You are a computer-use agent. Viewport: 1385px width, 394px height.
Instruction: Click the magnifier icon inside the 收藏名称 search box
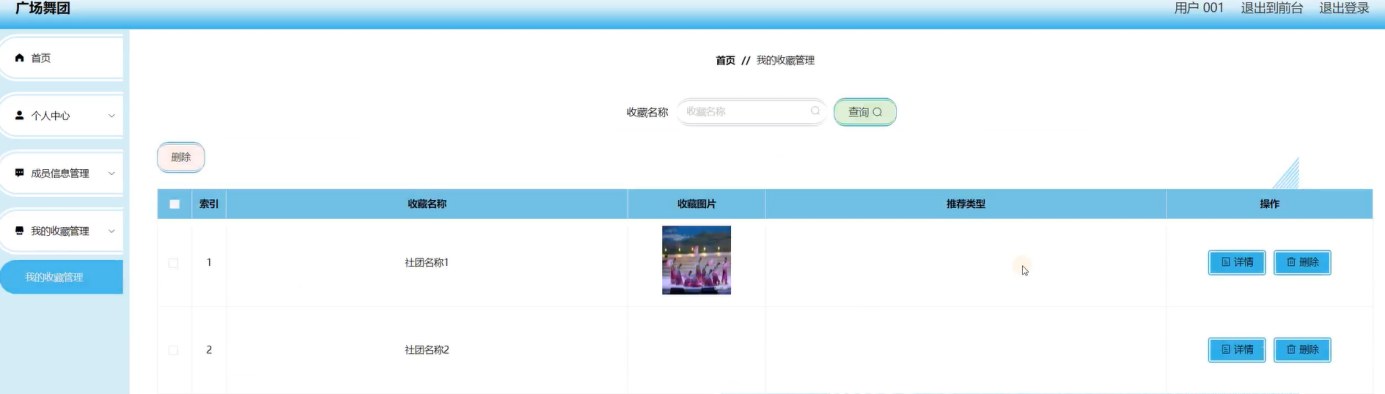tap(815, 112)
